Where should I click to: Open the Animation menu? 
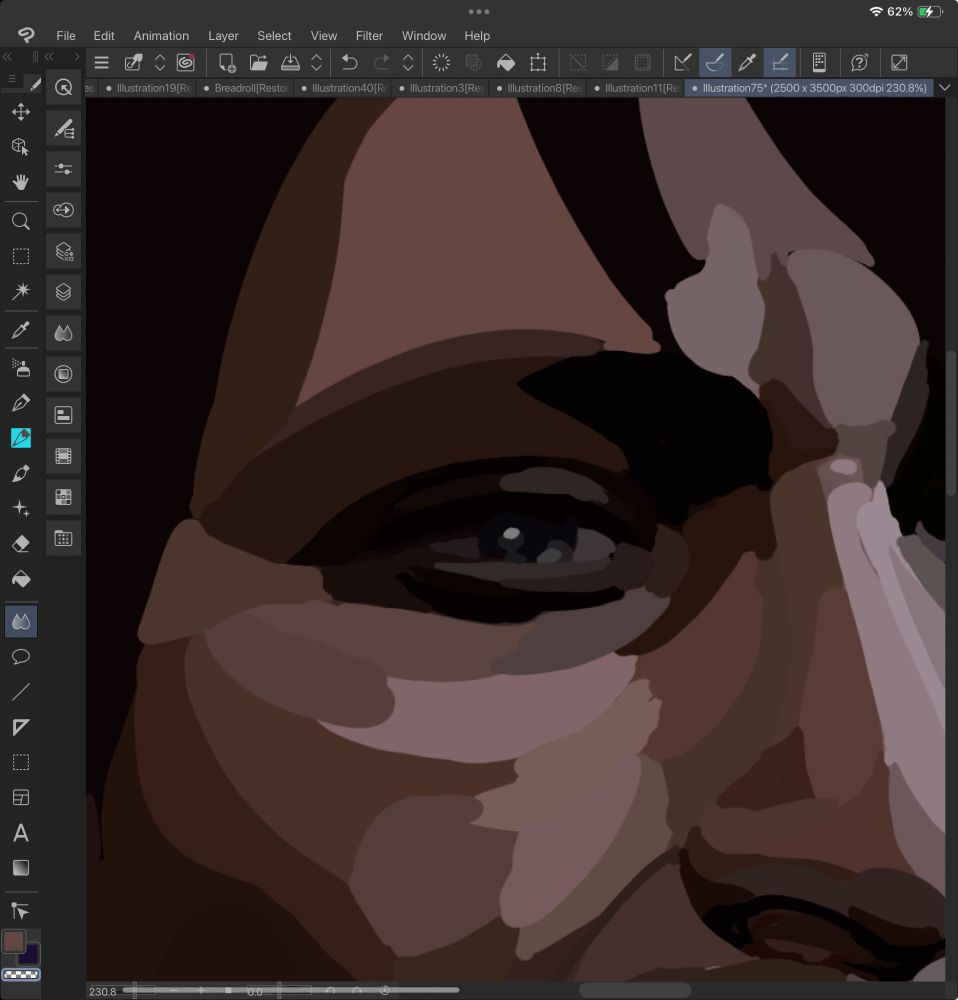coord(161,36)
